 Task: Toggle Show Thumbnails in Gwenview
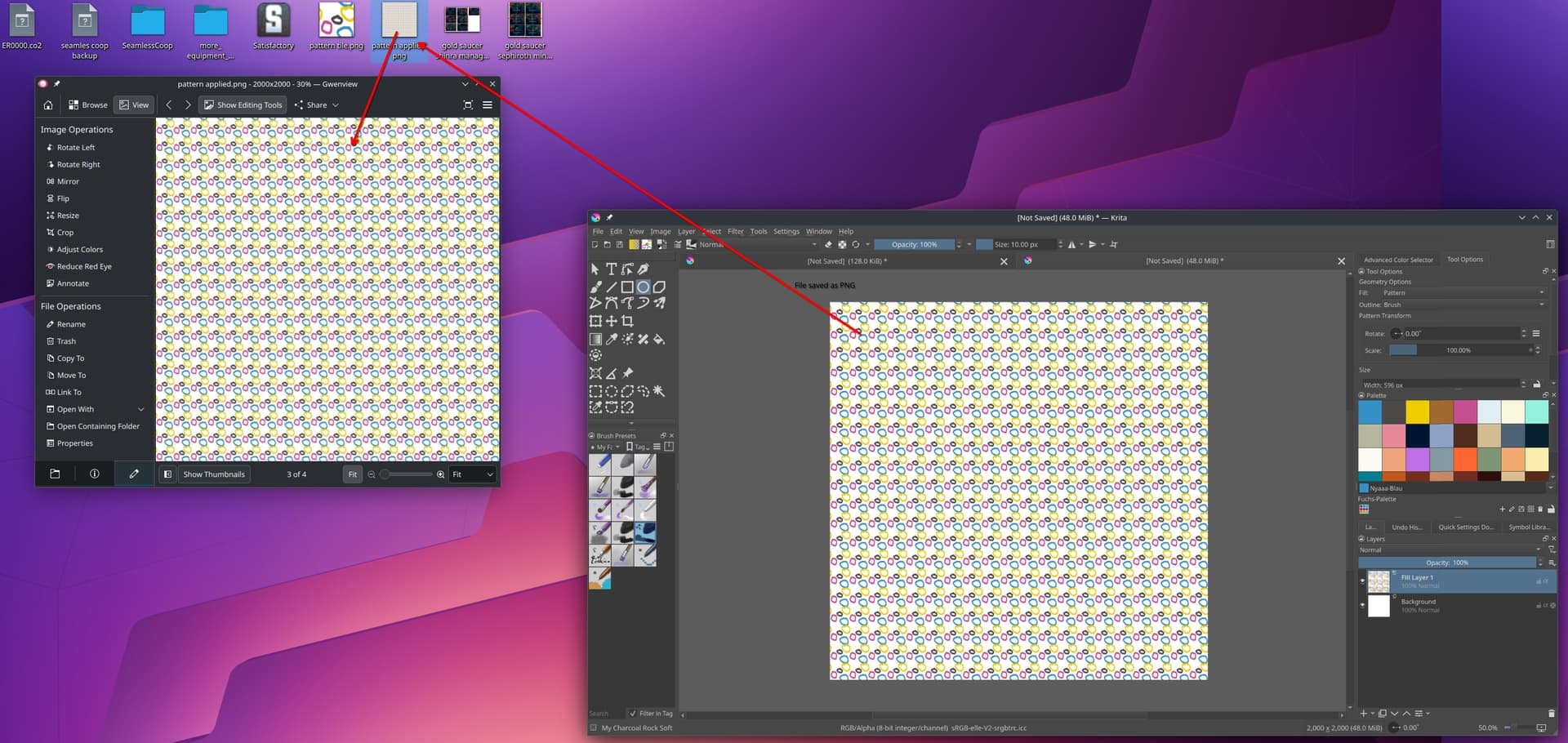click(x=214, y=474)
